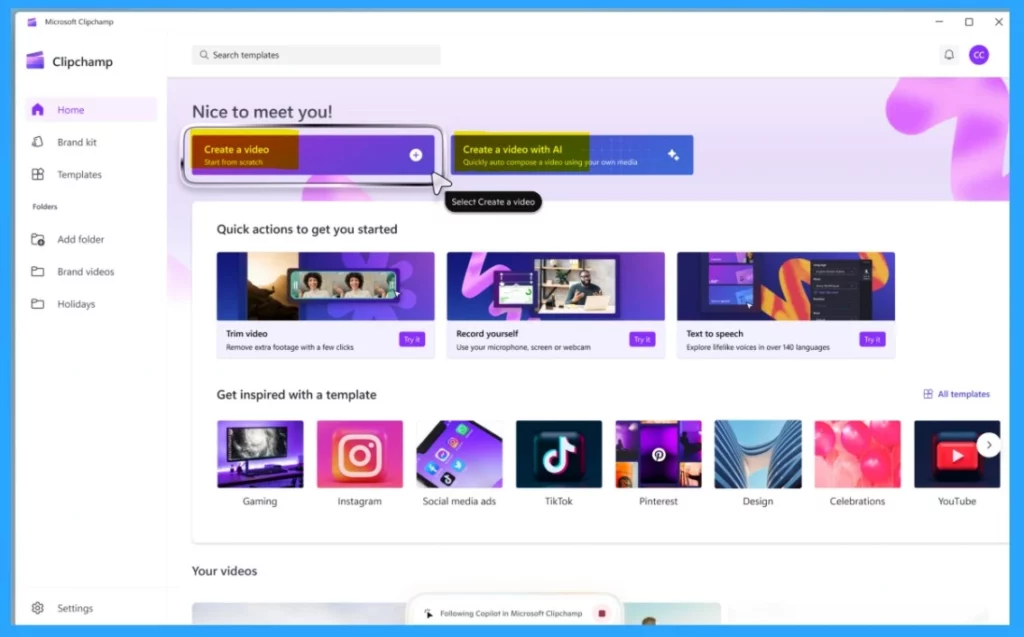Click the sparkle icon on Create with AI
This screenshot has height=637, width=1024.
coord(673,155)
